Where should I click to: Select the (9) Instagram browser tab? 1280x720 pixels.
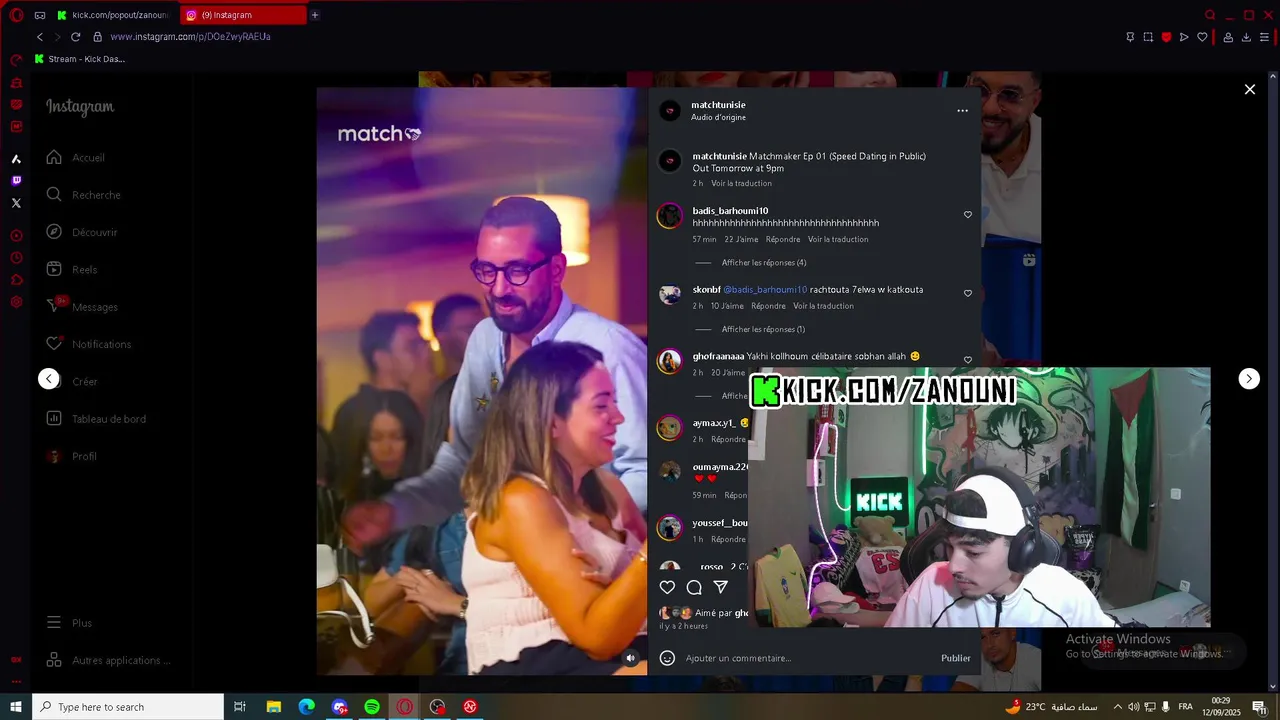click(242, 15)
